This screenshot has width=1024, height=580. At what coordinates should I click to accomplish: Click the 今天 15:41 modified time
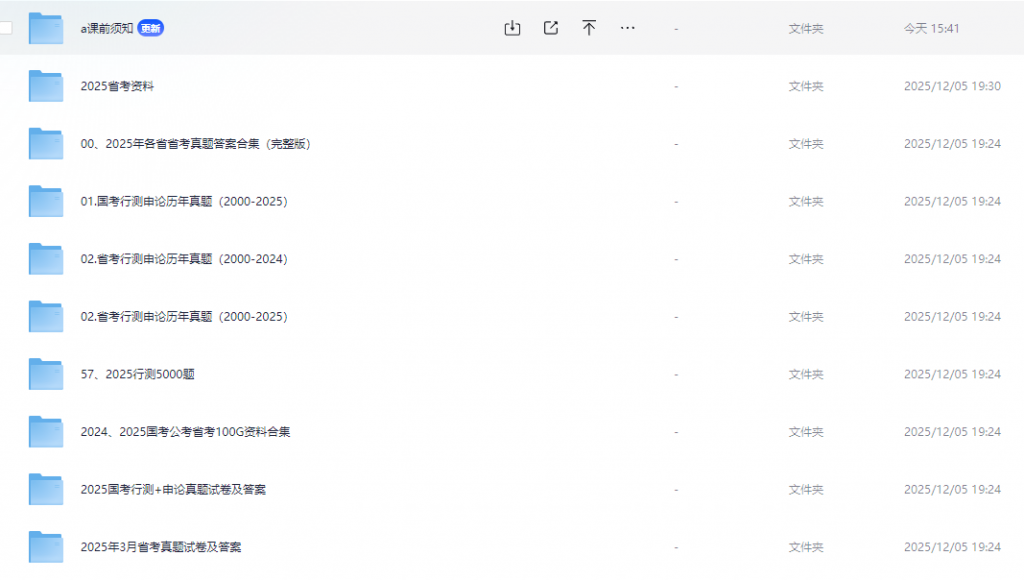pyautogui.click(x=931, y=29)
